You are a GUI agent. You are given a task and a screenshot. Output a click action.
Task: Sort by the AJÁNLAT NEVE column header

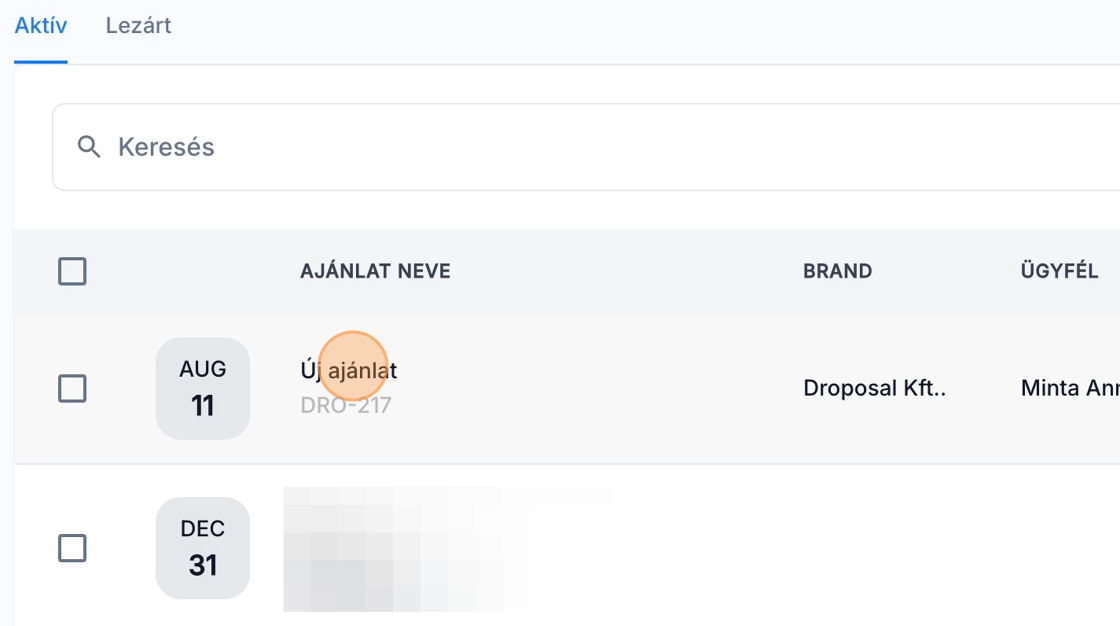(x=375, y=271)
